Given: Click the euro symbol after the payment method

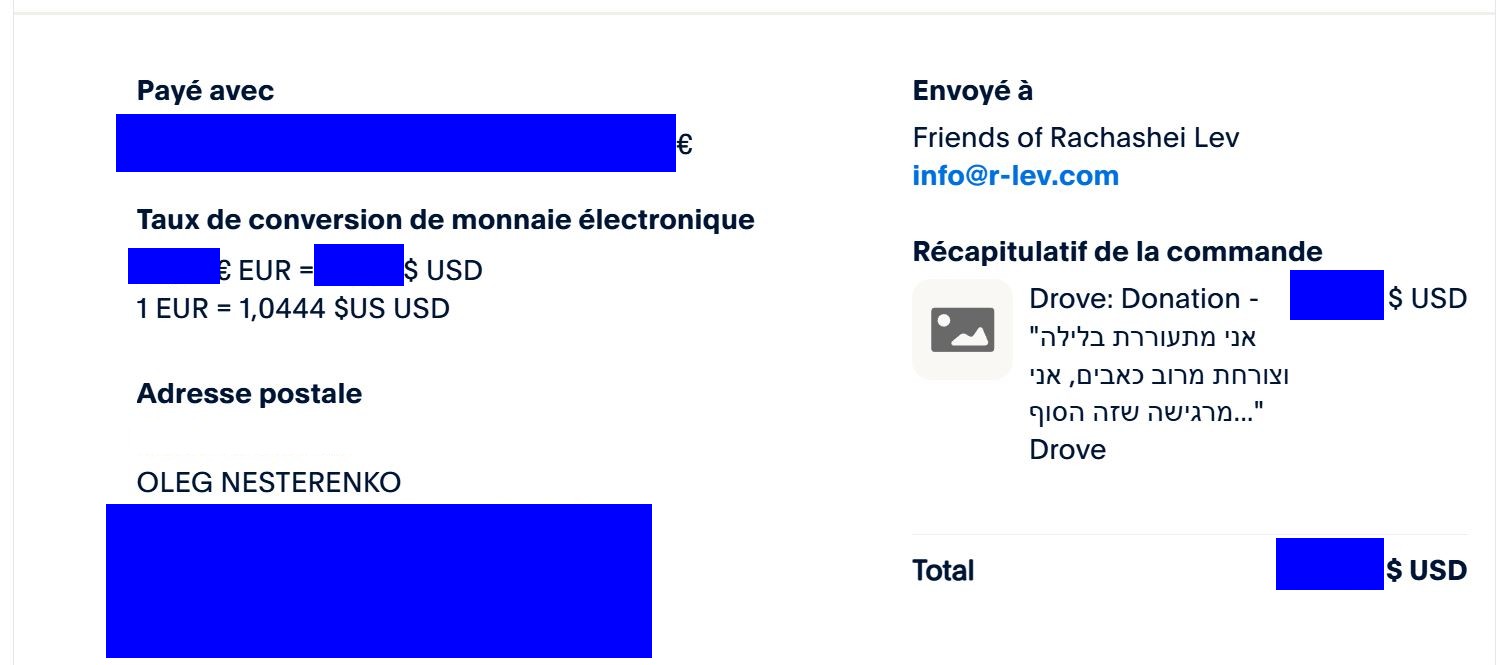Looking at the screenshot, I should (x=685, y=146).
